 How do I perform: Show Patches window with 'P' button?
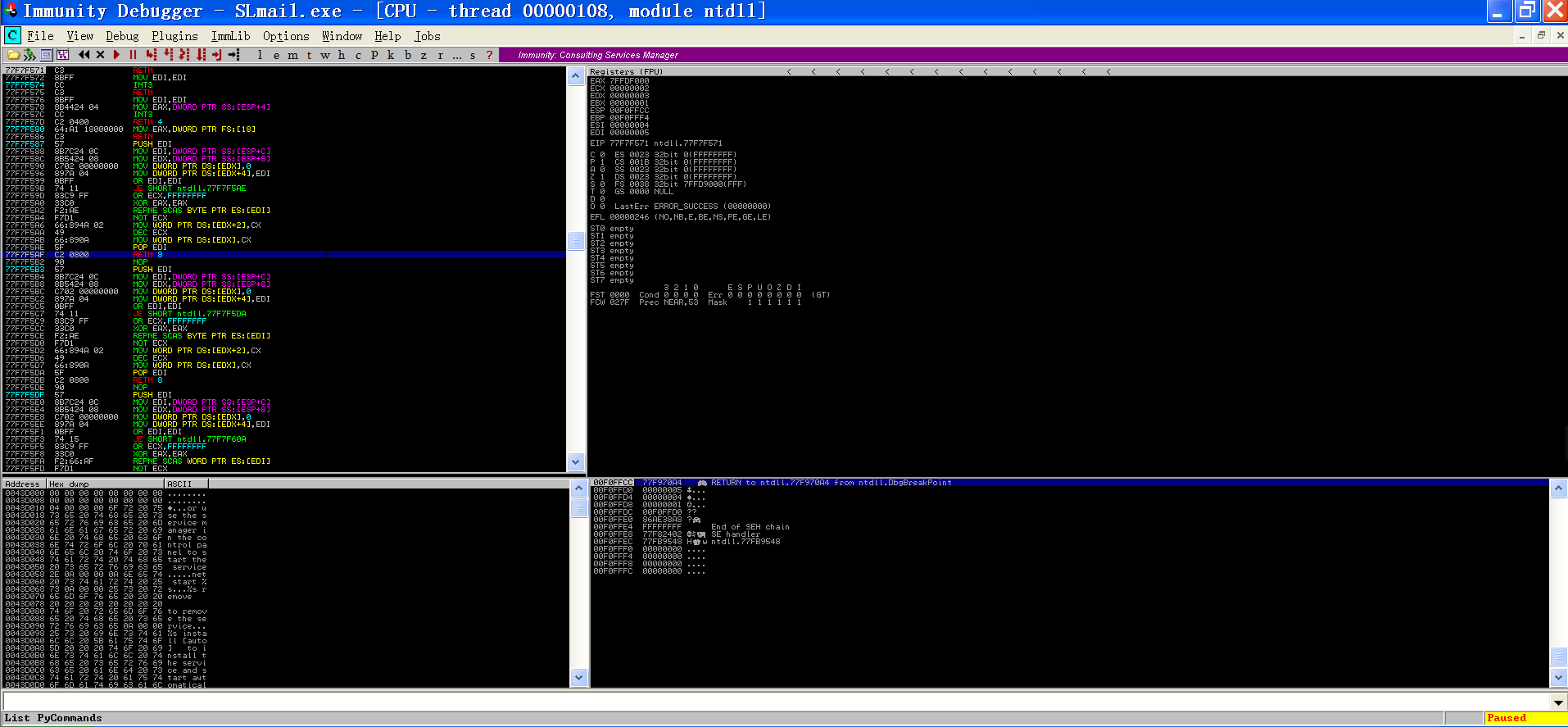coord(374,55)
